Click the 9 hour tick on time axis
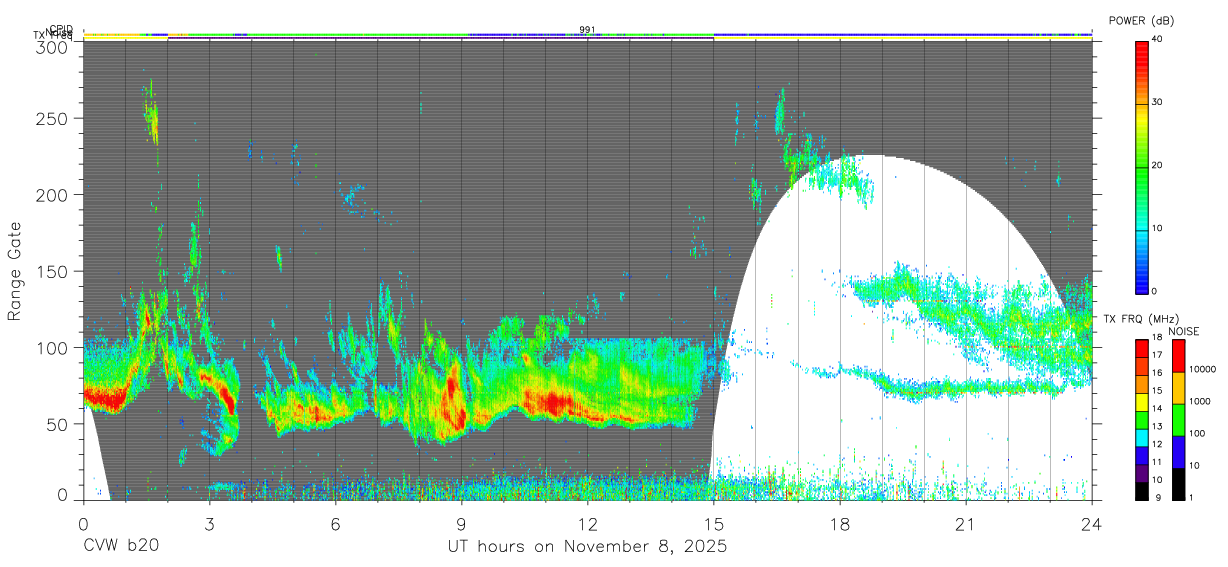 coord(461,524)
